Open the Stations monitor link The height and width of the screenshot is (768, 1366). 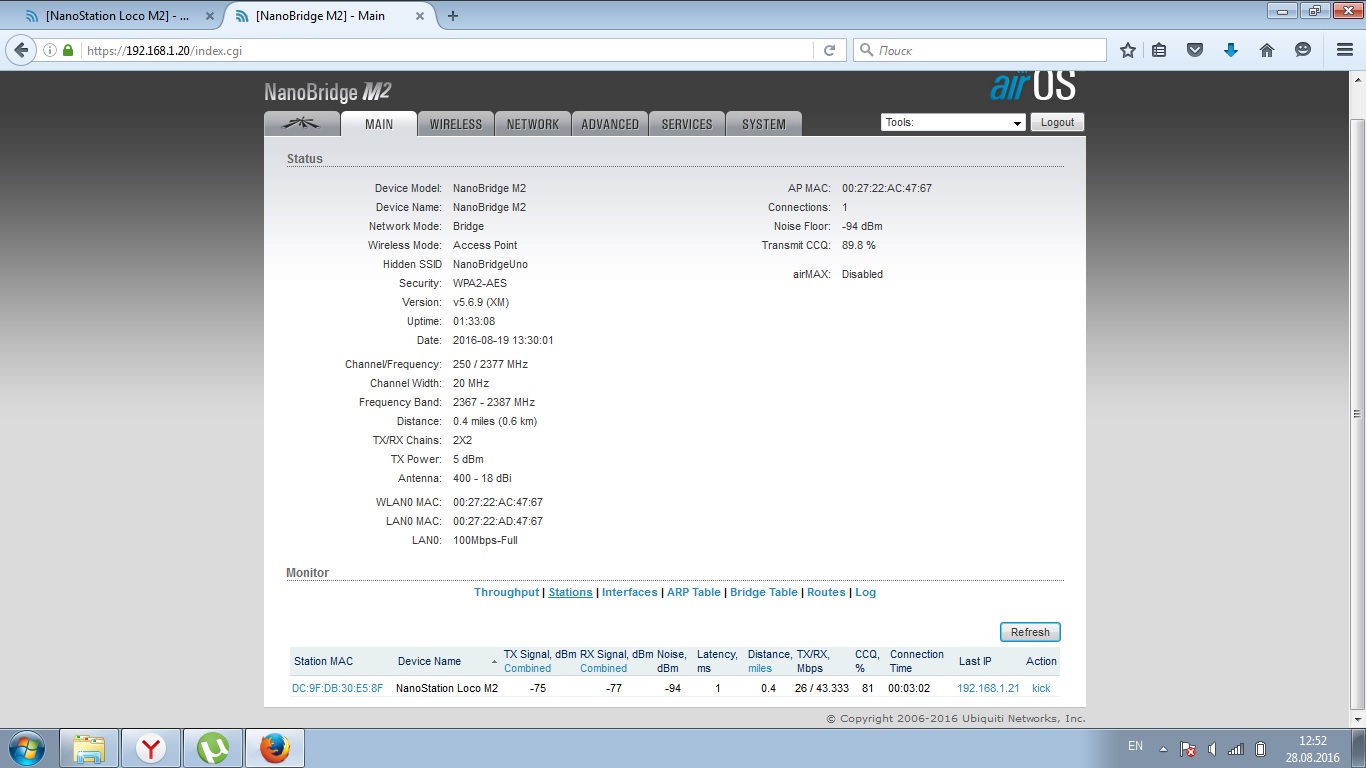[x=570, y=592]
